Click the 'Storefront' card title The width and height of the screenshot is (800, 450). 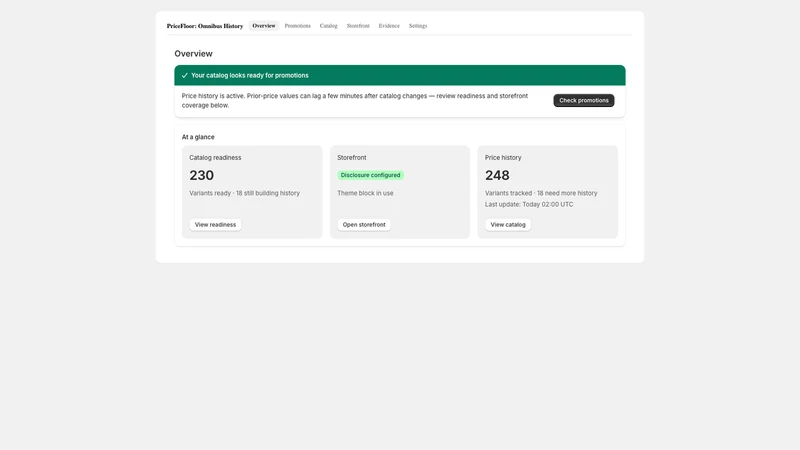[x=352, y=158]
